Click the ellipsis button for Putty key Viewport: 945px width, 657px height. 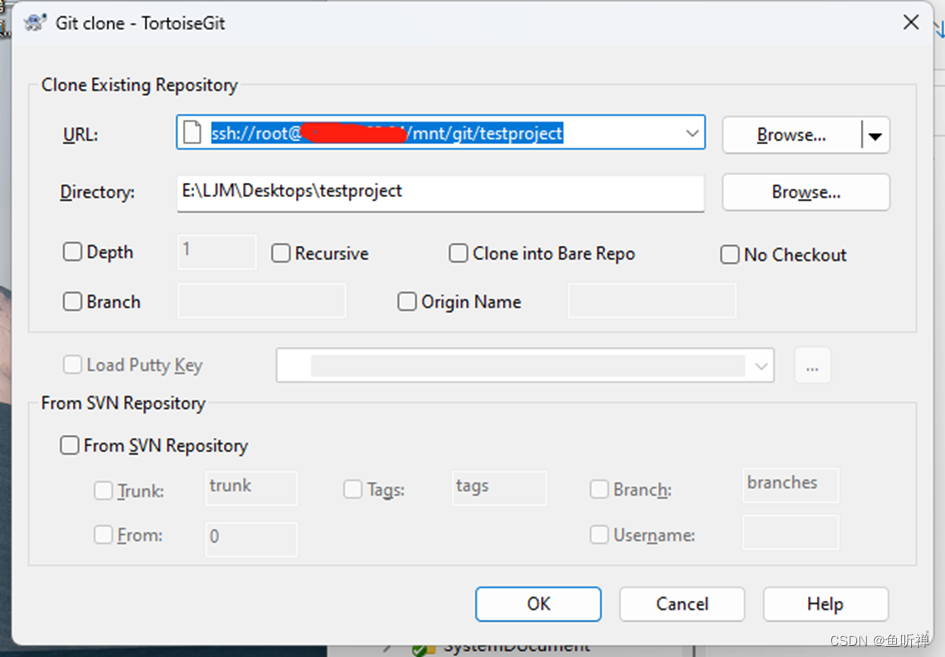pyautogui.click(x=812, y=365)
